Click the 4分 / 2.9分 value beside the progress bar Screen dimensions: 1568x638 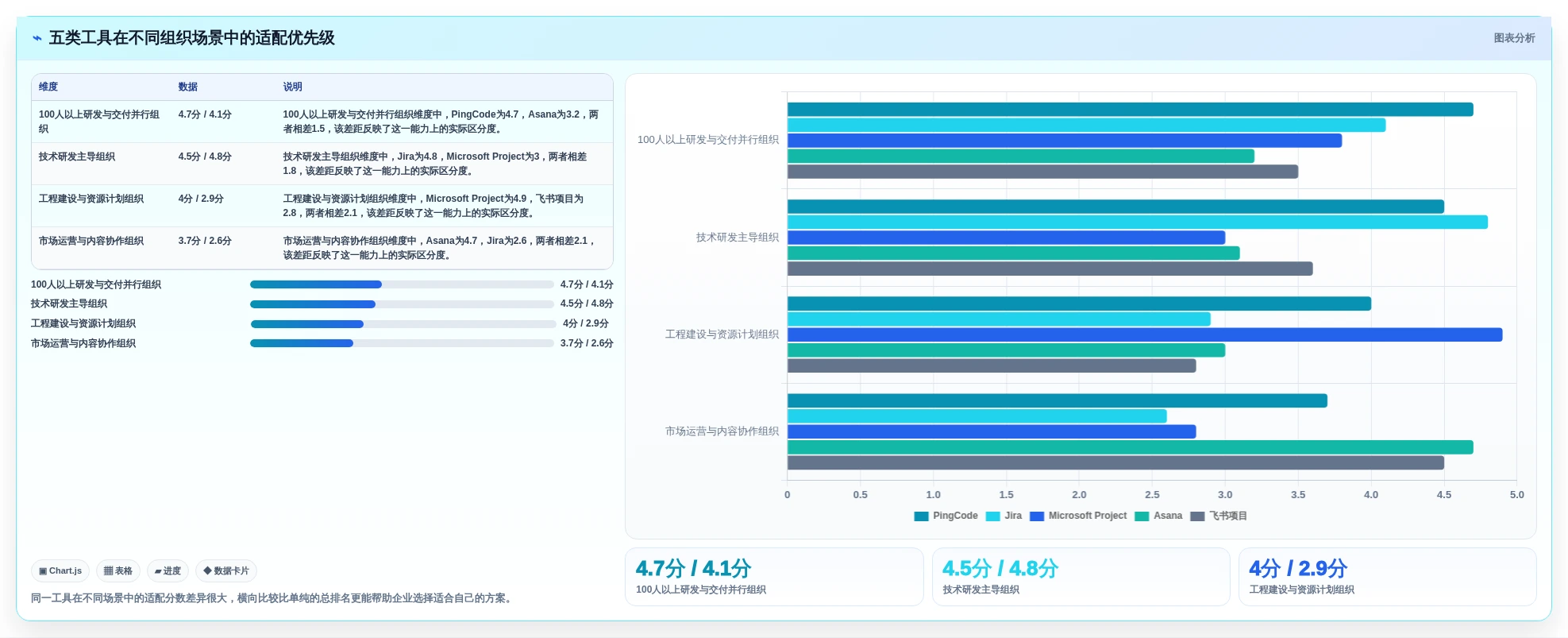point(586,324)
